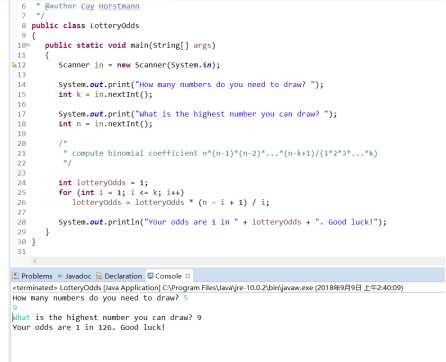Place cursor on 'public class LotteryOdds'
446x362 pixels.
pos(85,26)
